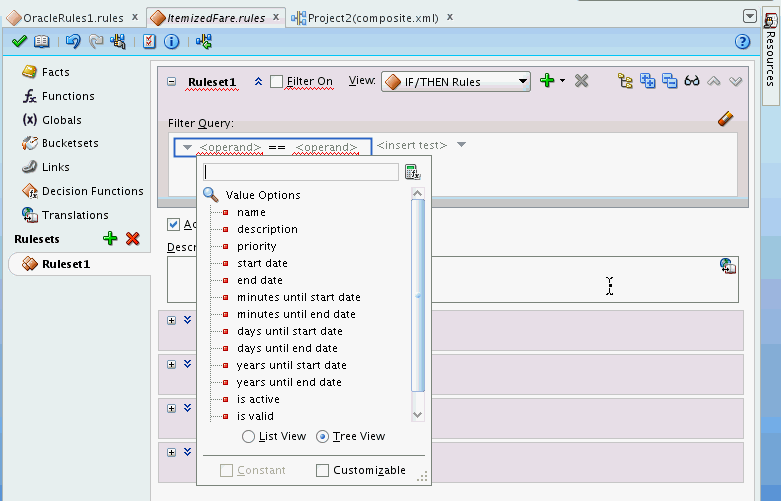
Task: Close the OracleRules1.rules tab
Action: (135, 17)
